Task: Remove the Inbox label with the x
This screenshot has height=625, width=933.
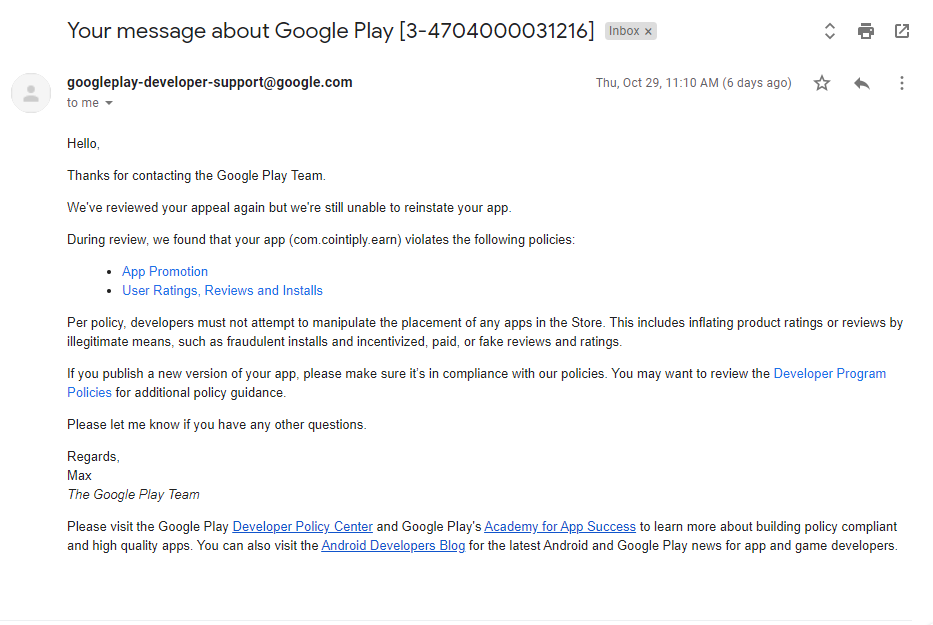Action: click(648, 32)
